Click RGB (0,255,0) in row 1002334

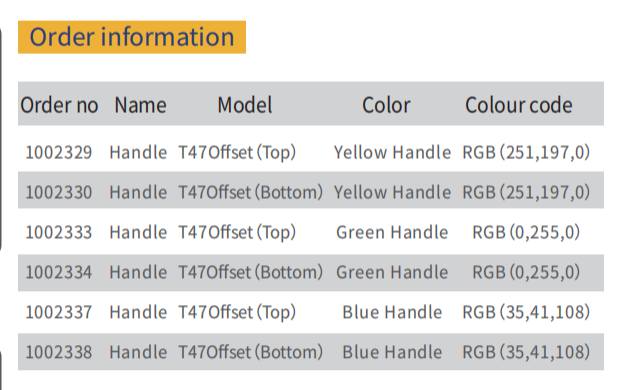tap(526, 273)
